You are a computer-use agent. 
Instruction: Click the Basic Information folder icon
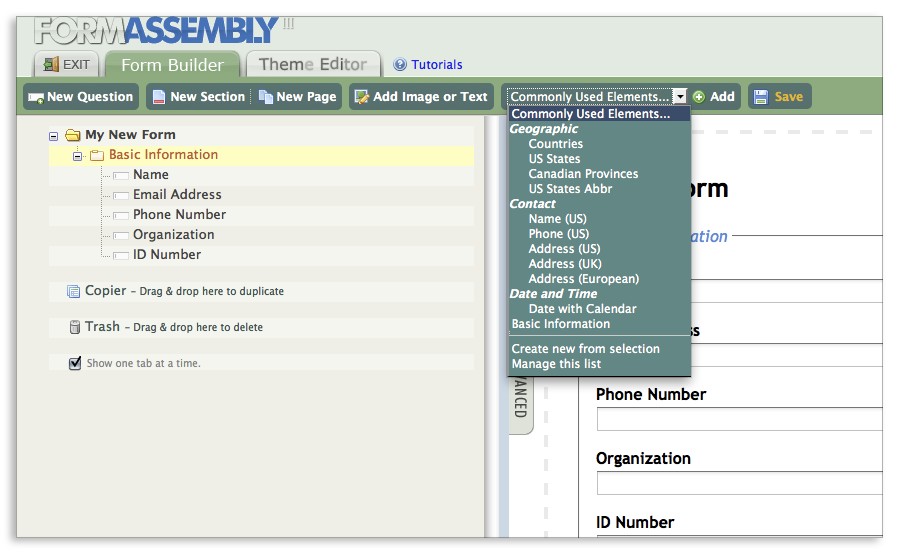click(x=96, y=155)
